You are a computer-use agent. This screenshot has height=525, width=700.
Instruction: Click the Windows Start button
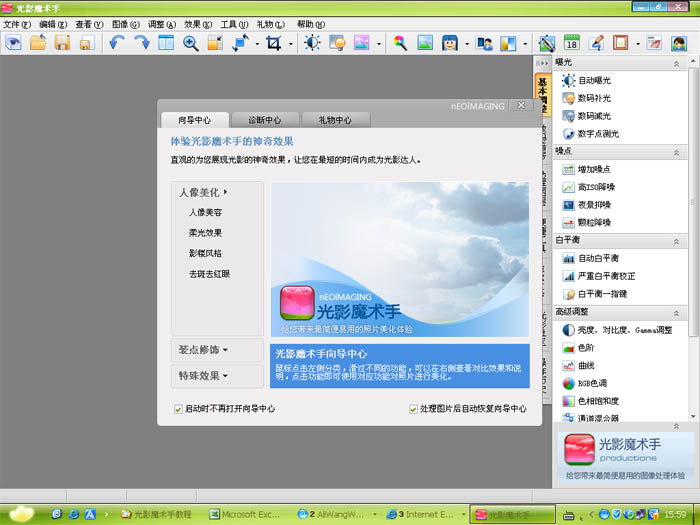20,514
